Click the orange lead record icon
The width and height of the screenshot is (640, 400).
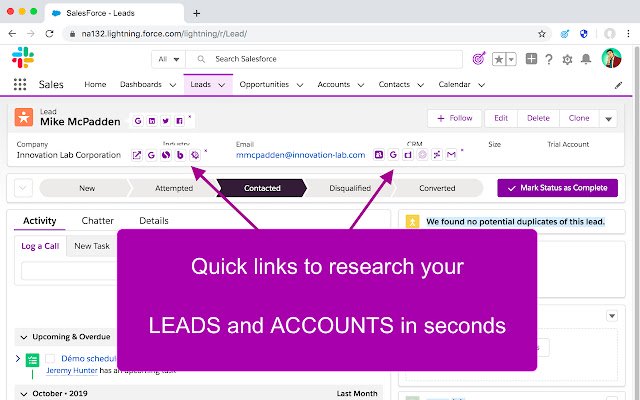(x=24, y=117)
